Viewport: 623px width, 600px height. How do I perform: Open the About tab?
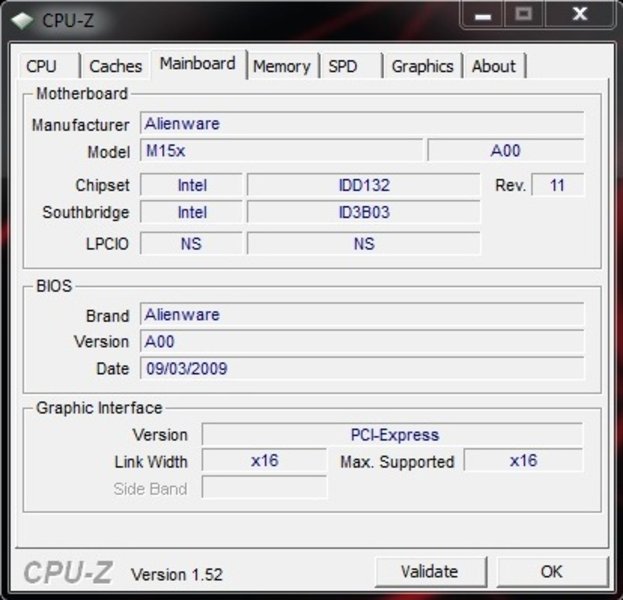tap(494, 66)
